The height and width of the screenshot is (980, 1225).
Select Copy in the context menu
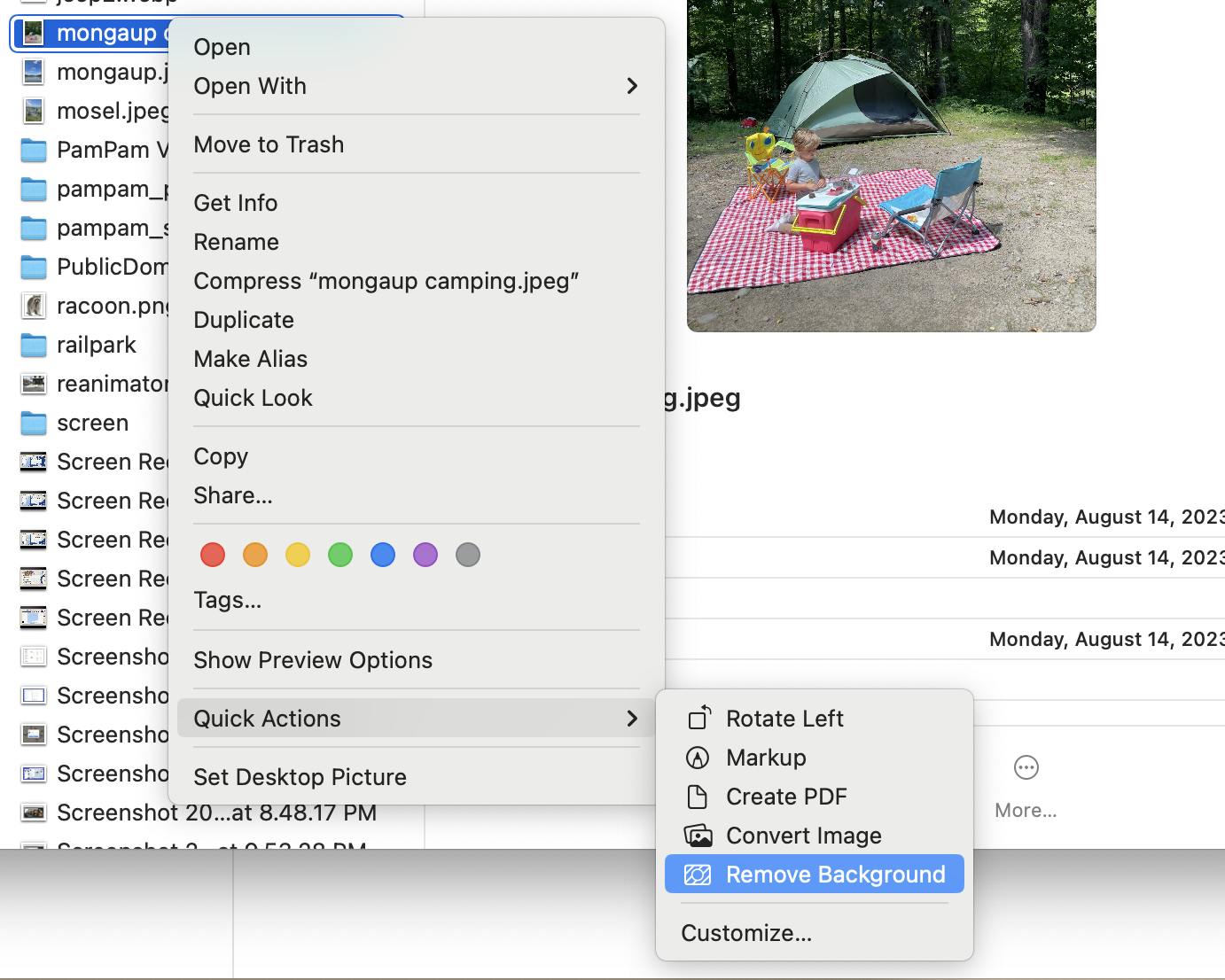tap(417, 456)
